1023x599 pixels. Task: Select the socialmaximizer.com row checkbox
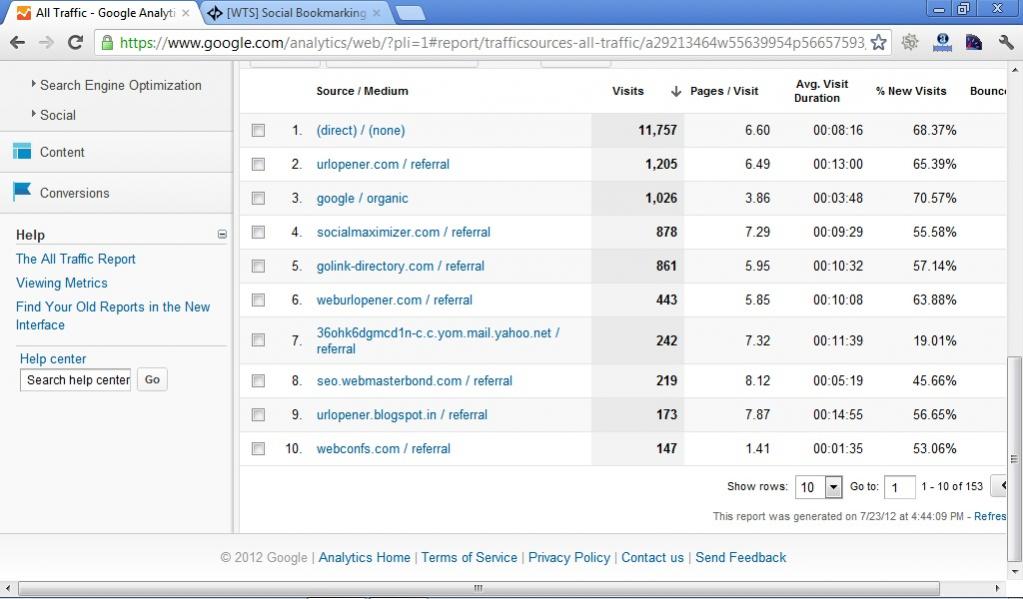tap(258, 232)
